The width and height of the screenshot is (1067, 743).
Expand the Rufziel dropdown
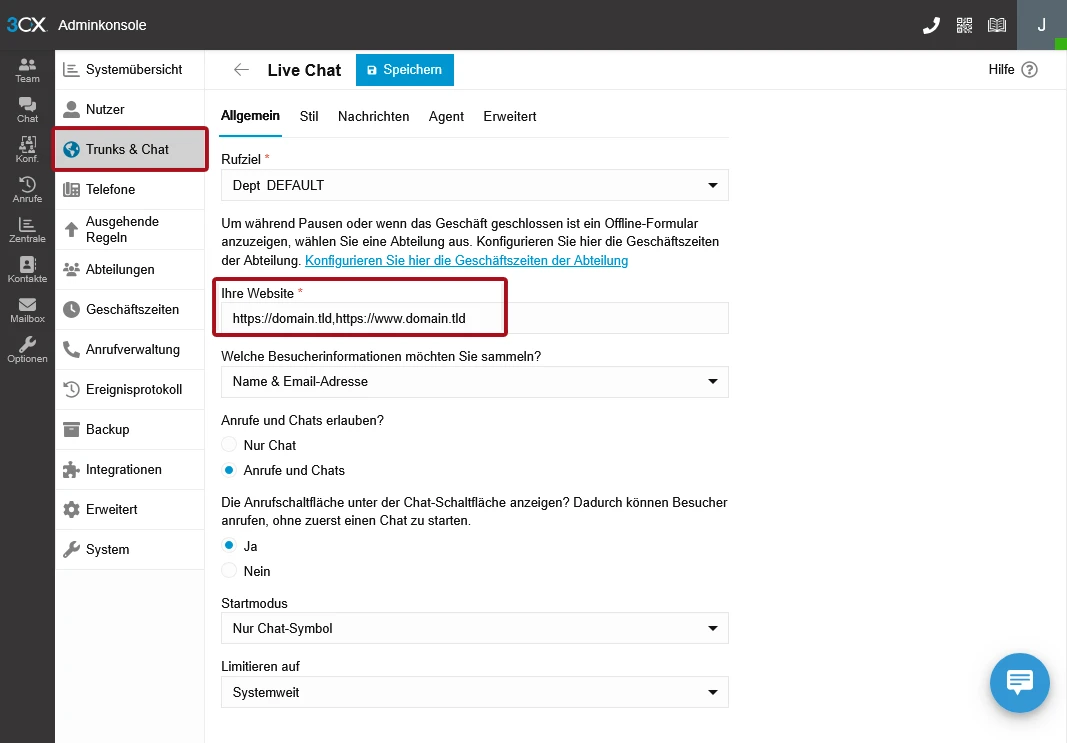(x=474, y=185)
